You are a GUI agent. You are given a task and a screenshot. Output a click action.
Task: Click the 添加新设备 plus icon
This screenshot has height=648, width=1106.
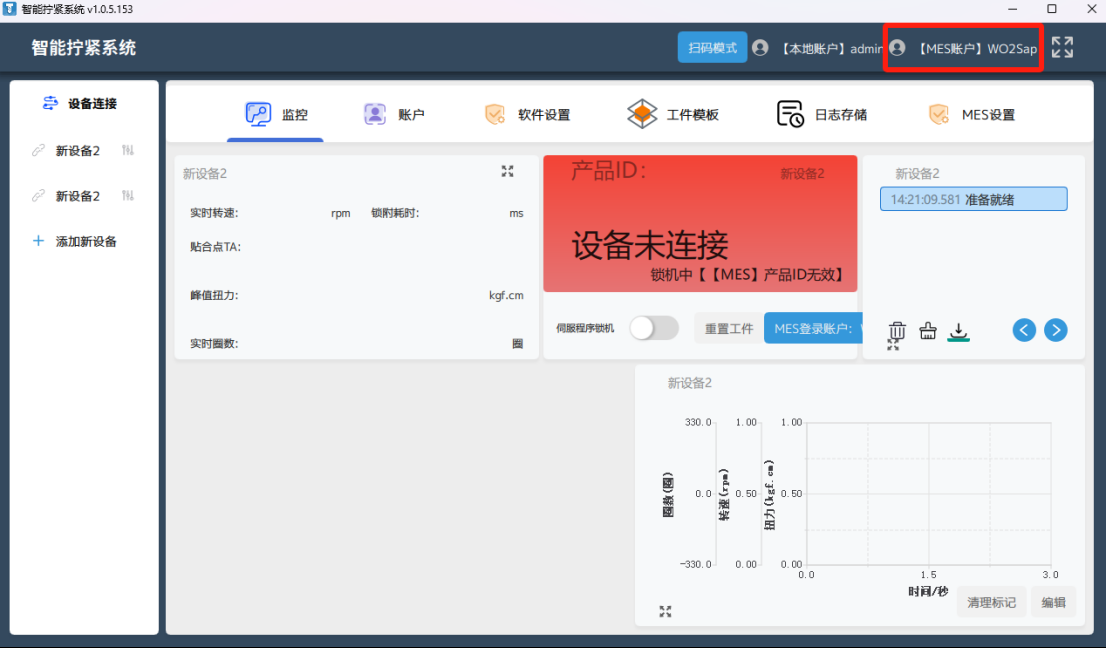pyautogui.click(x=38, y=241)
